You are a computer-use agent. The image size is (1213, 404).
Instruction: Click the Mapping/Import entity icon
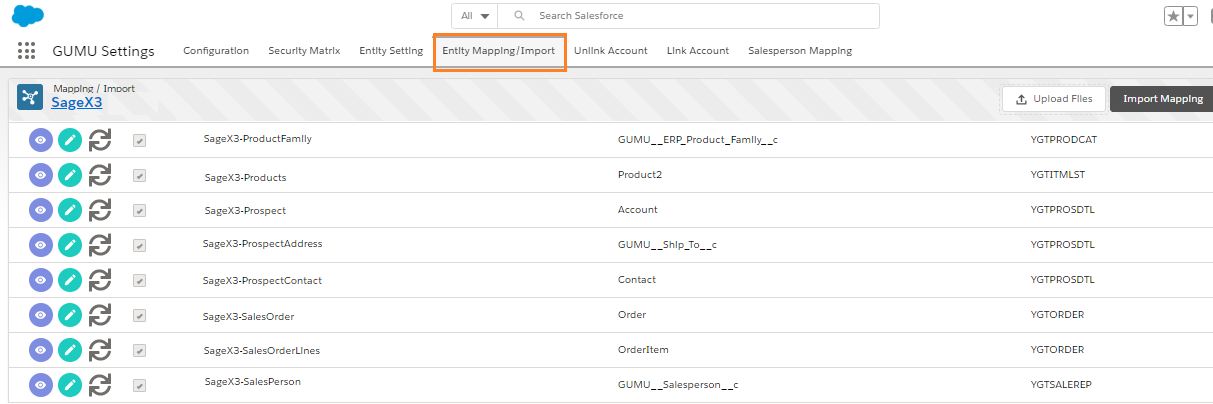click(29, 97)
